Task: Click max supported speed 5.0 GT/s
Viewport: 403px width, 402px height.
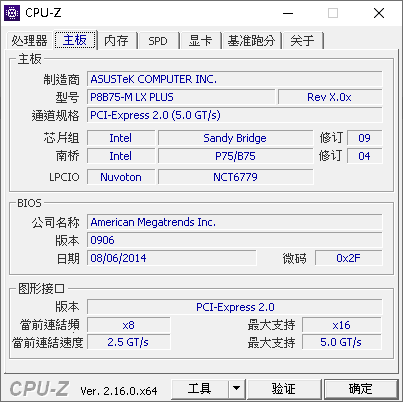Action: 342,342
